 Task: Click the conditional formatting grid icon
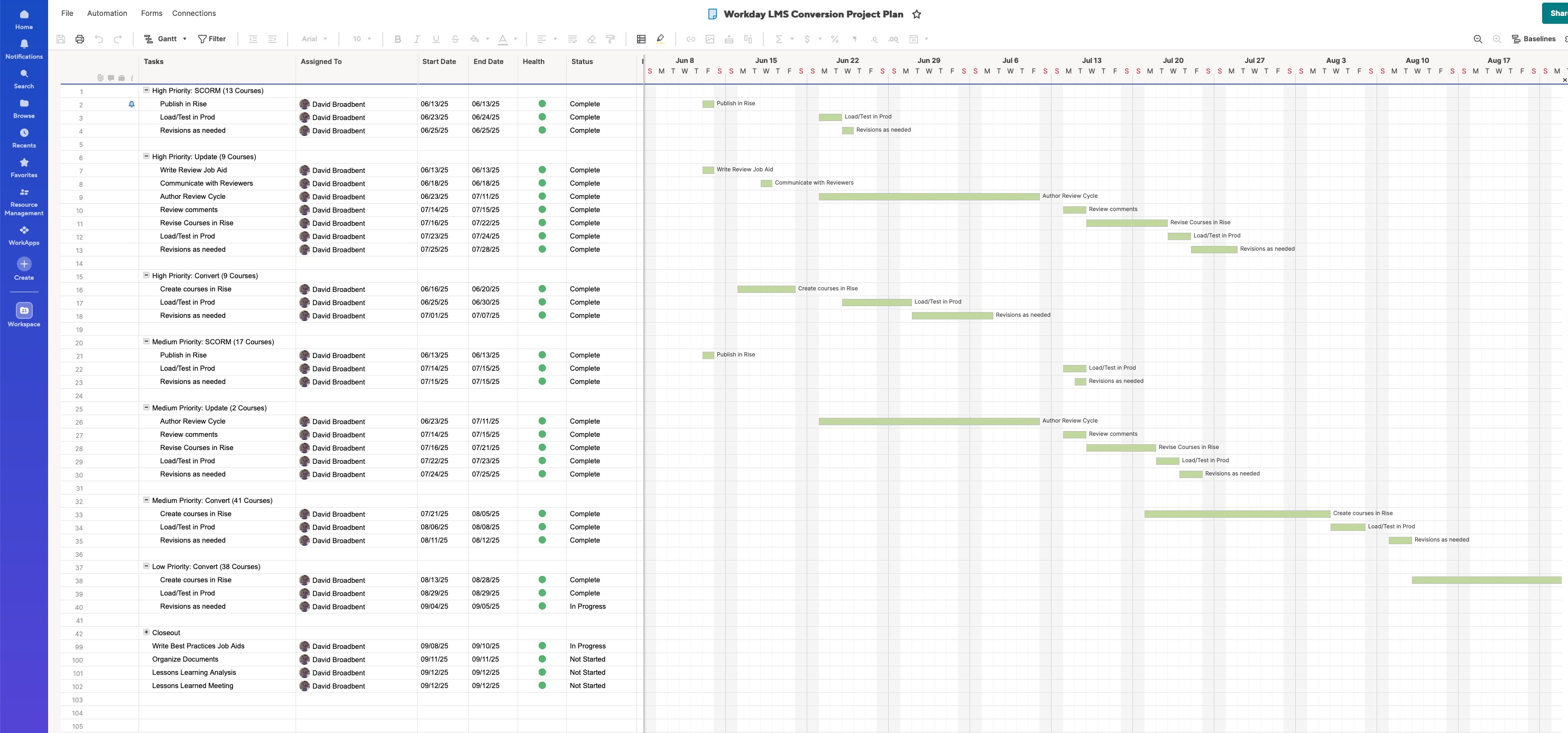[x=641, y=39]
